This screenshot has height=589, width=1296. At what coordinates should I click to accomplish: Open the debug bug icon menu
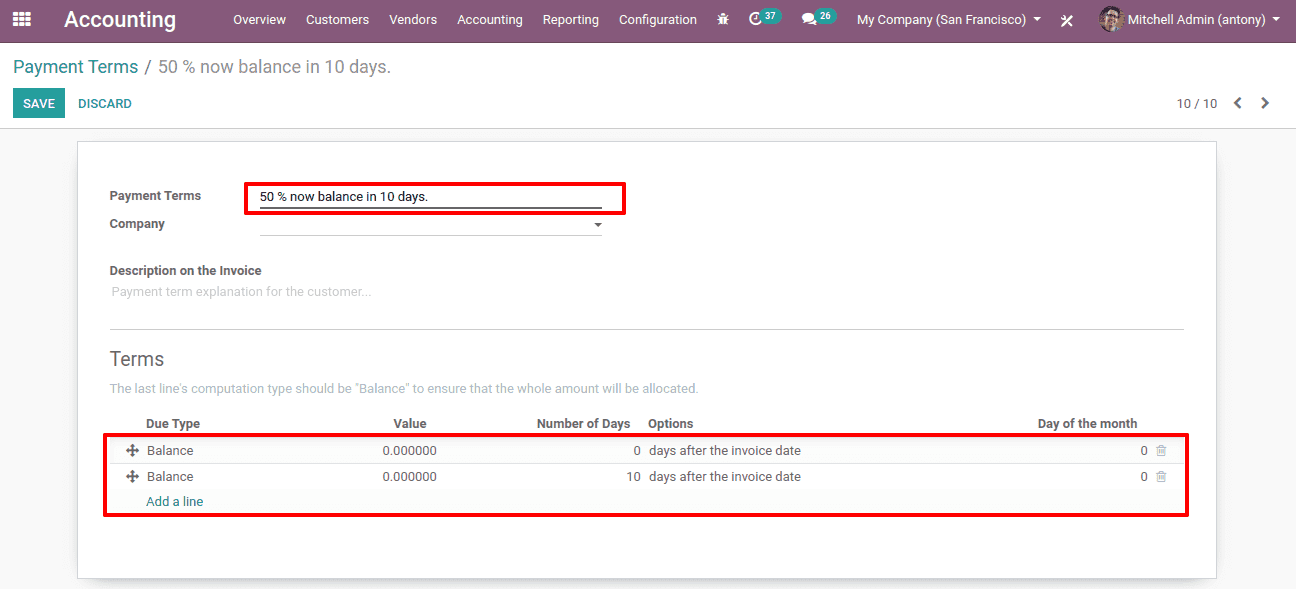click(723, 19)
